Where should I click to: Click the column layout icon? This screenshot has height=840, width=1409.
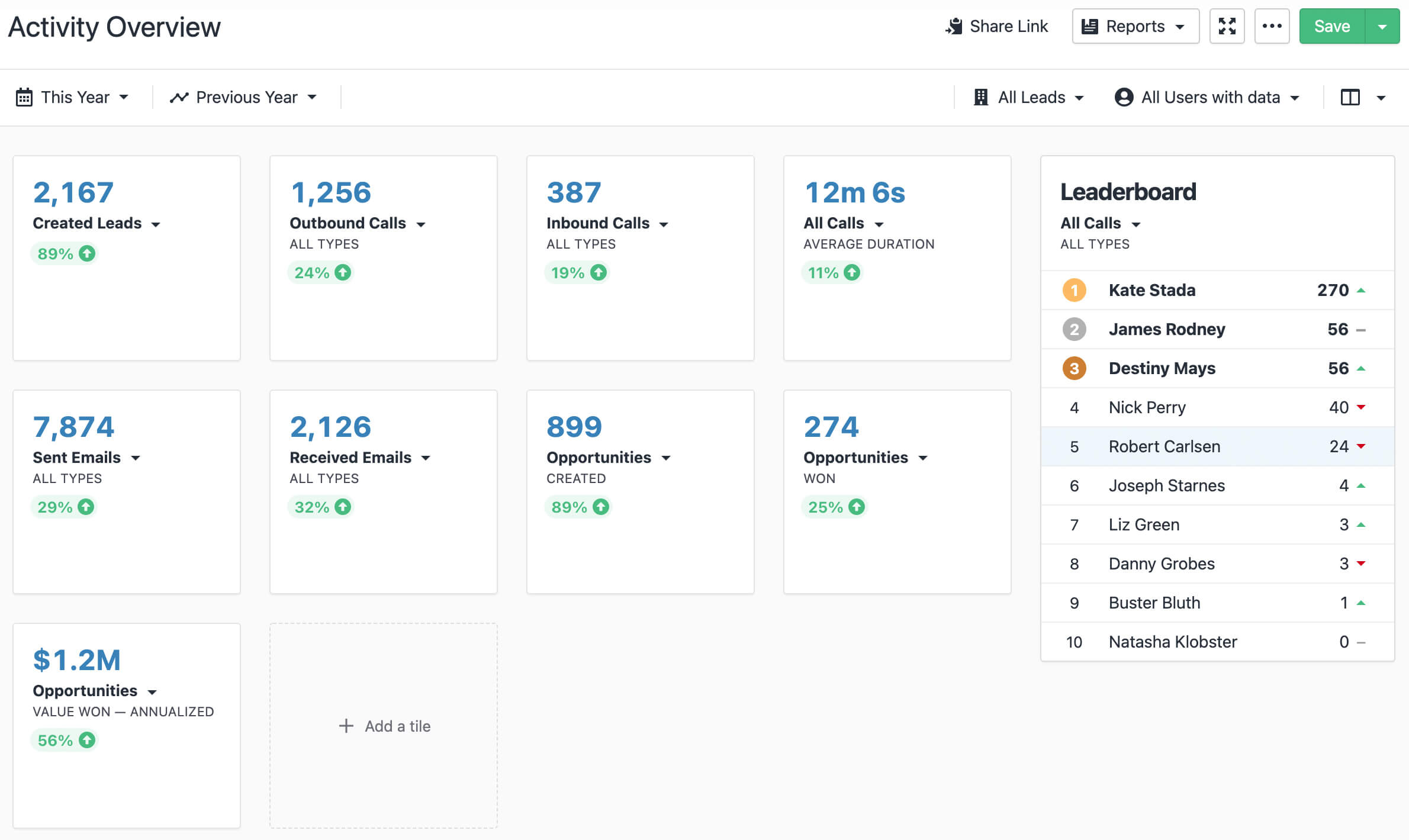[x=1350, y=97]
